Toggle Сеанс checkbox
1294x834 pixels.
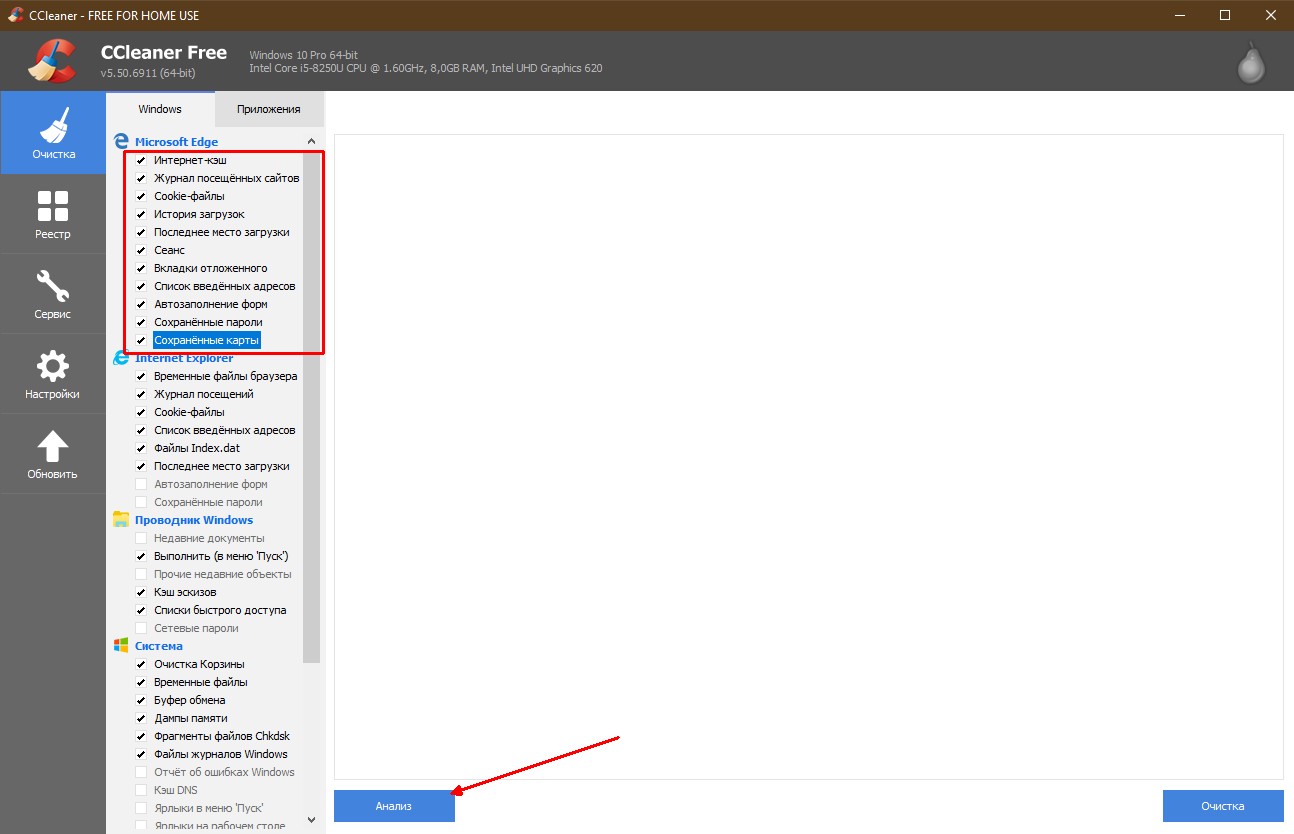pyautogui.click(x=141, y=250)
